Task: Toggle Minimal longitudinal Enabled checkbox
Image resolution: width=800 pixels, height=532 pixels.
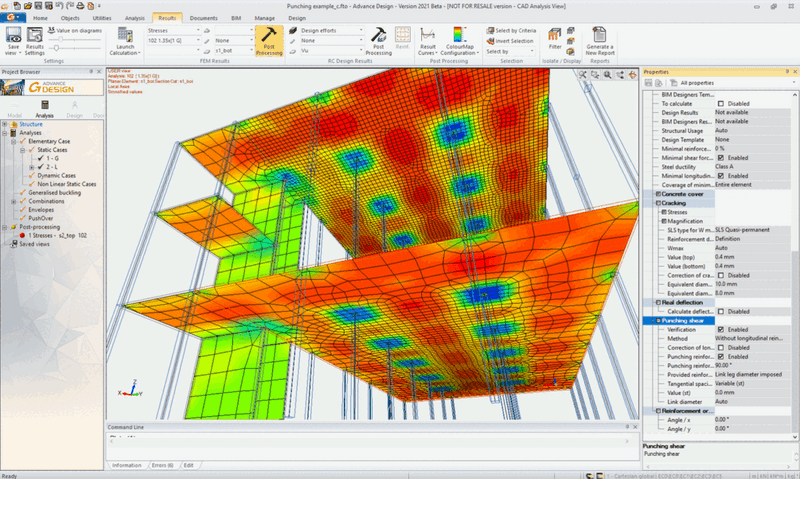Action: click(721, 176)
